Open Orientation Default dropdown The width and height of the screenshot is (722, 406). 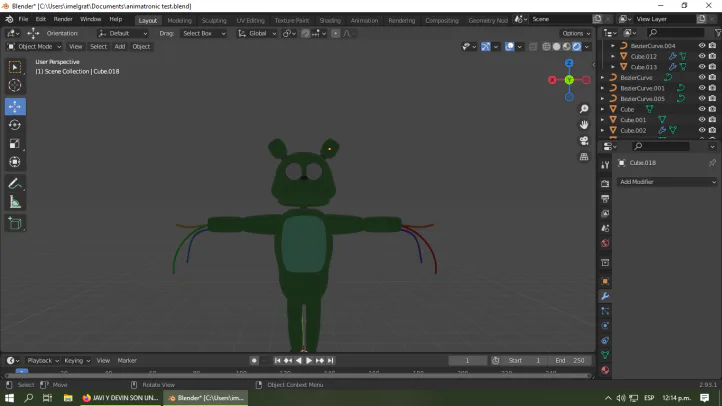[122, 33]
